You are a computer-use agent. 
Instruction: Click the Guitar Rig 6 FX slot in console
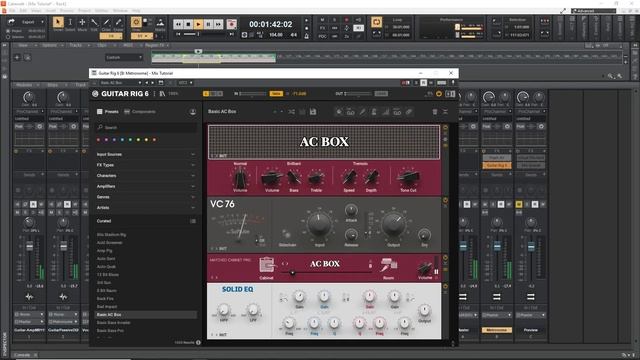click(496, 165)
